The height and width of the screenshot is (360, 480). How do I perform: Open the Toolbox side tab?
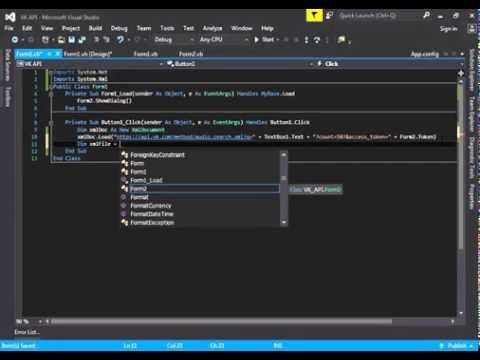pos(8,97)
